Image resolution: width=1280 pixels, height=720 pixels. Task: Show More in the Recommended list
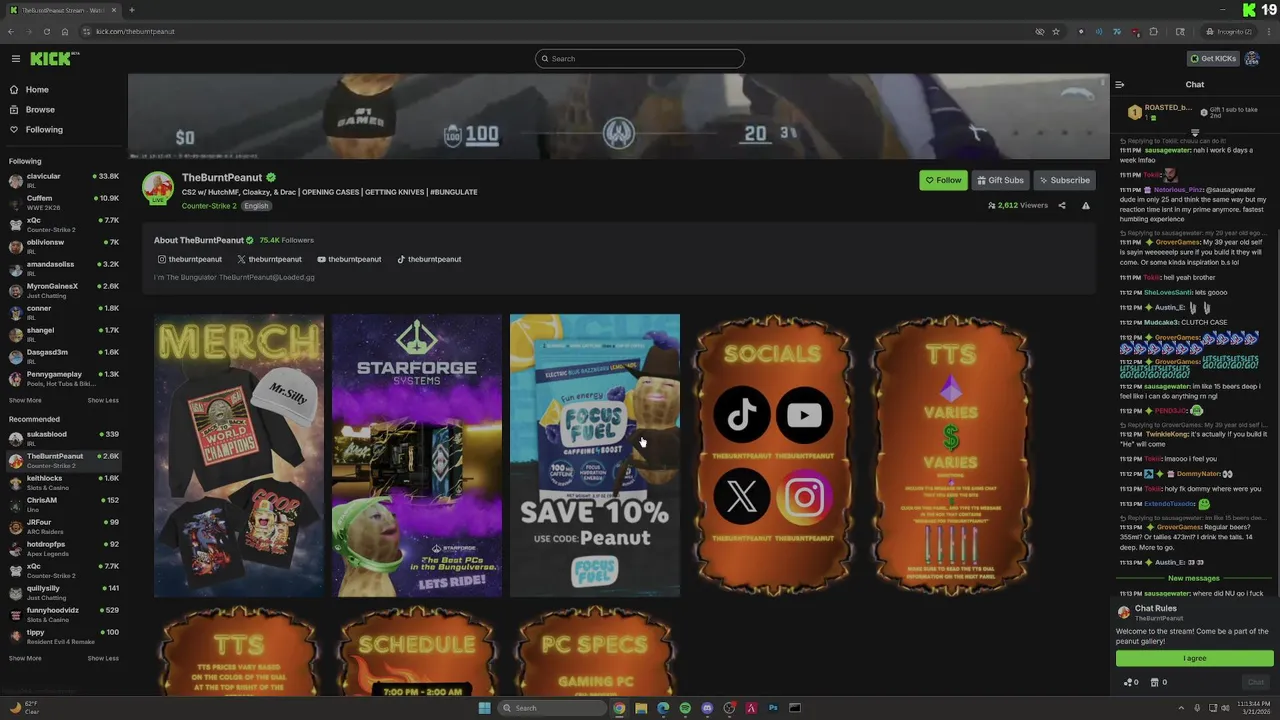click(25, 658)
